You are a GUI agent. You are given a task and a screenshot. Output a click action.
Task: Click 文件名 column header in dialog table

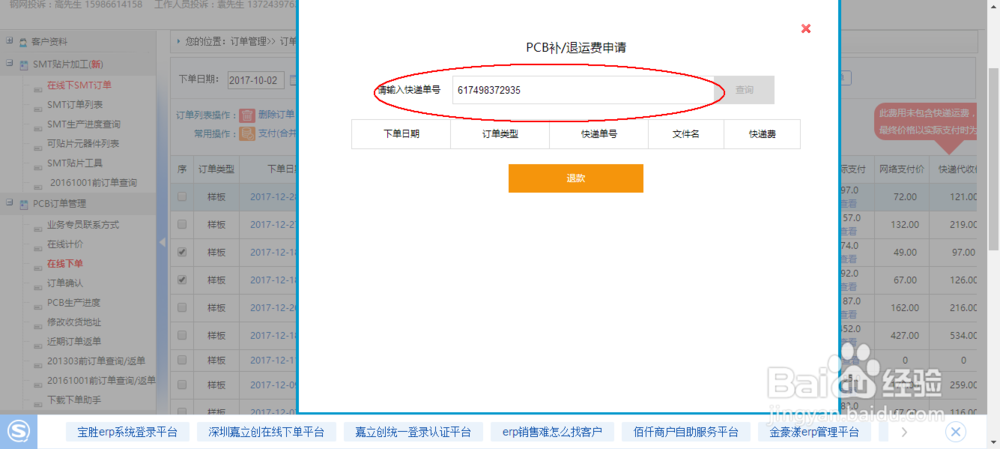point(686,135)
